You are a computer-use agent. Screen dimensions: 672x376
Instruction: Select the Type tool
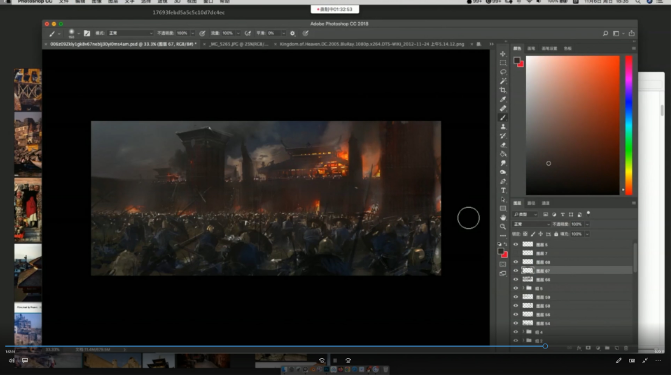pyautogui.click(x=503, y=190)
